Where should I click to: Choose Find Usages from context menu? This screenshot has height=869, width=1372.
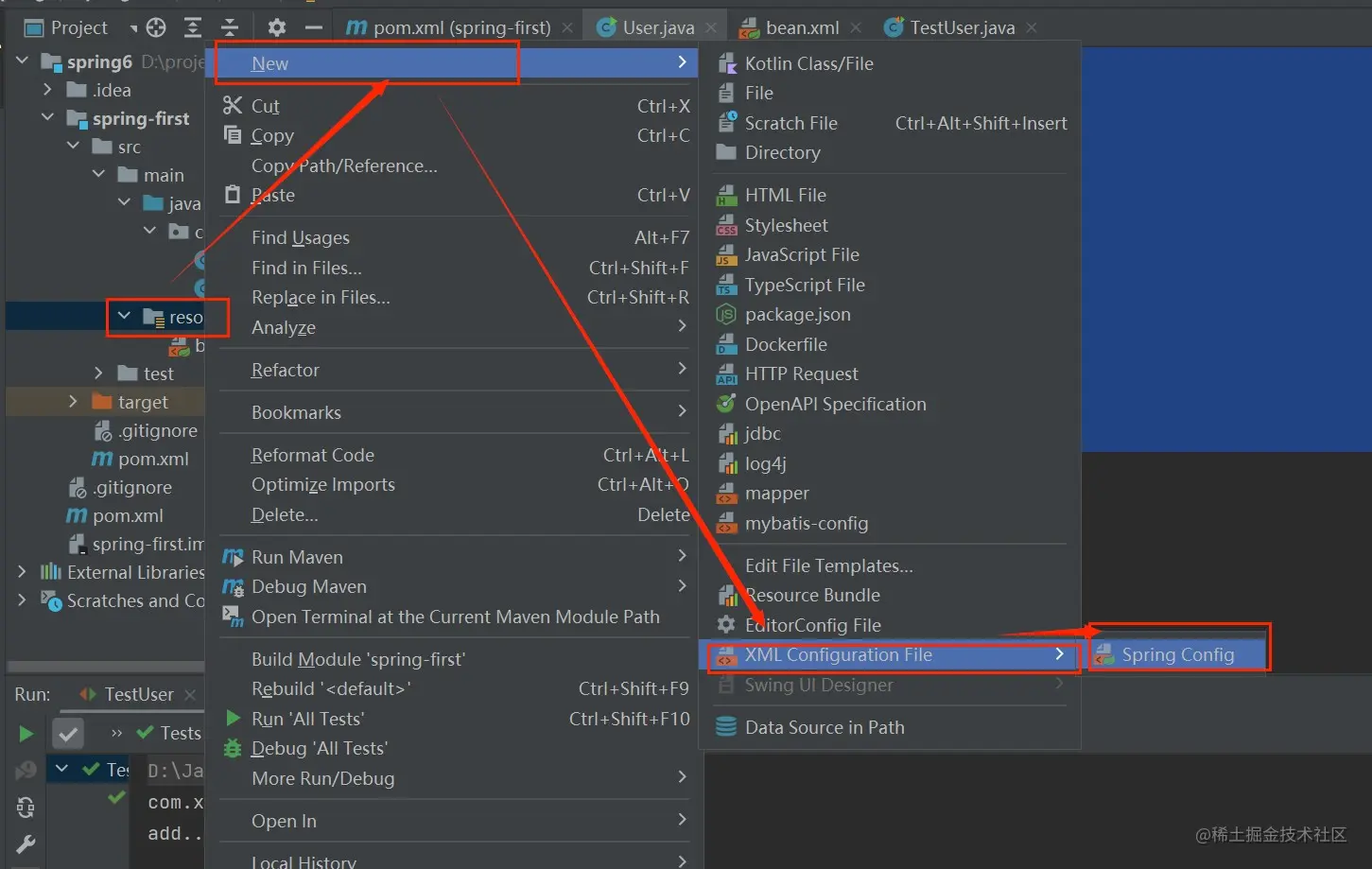pos(301,237)
